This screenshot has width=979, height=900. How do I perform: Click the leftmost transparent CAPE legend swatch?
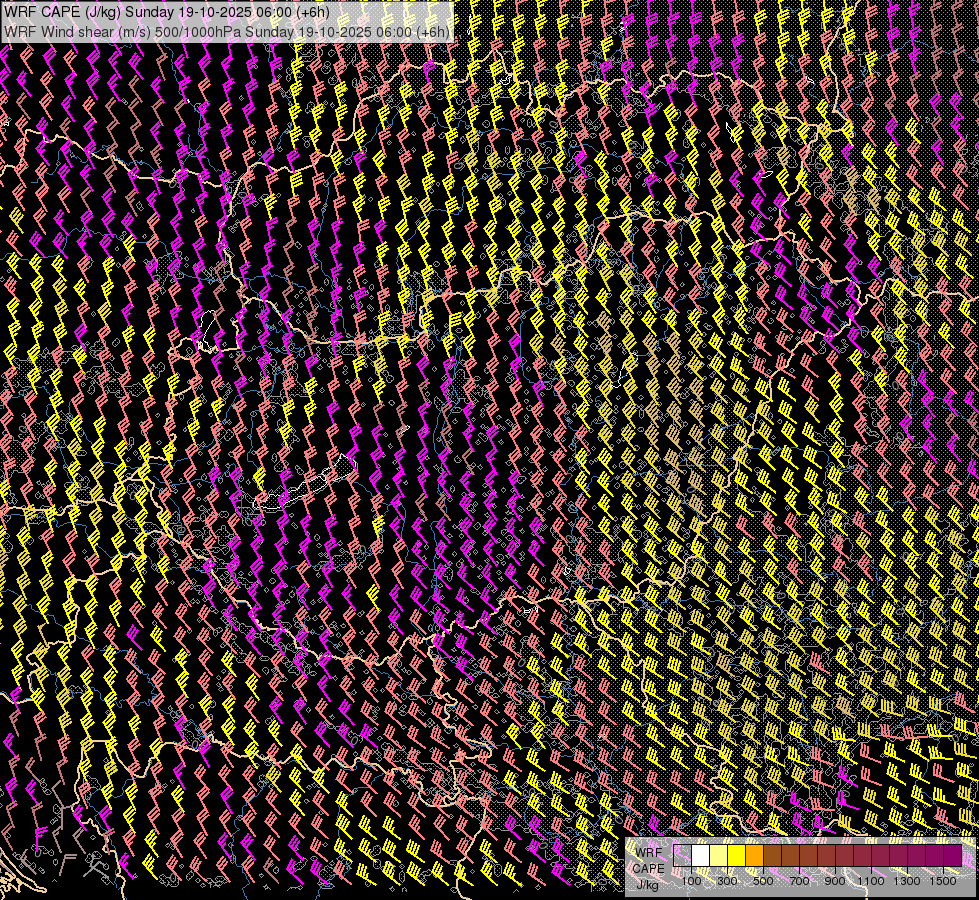click(x=682, y=856)
